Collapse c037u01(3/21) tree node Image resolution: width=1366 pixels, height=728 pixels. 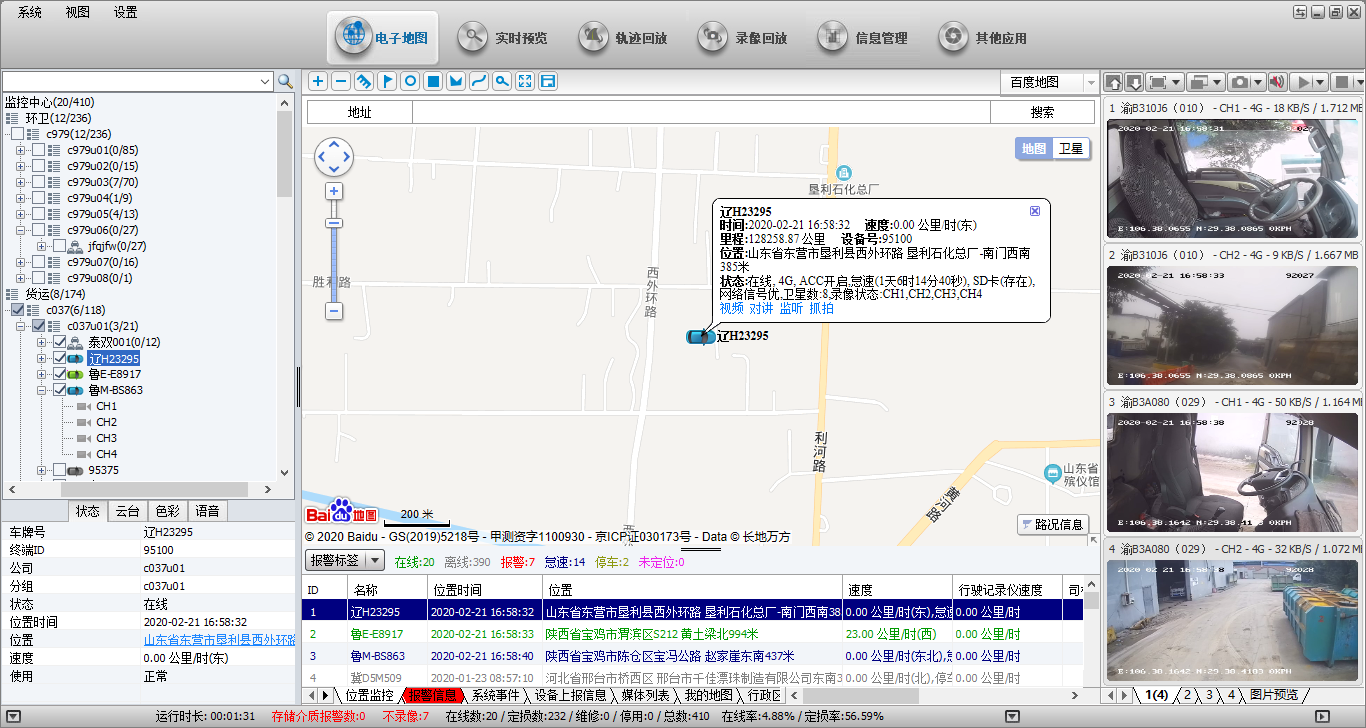21,326
